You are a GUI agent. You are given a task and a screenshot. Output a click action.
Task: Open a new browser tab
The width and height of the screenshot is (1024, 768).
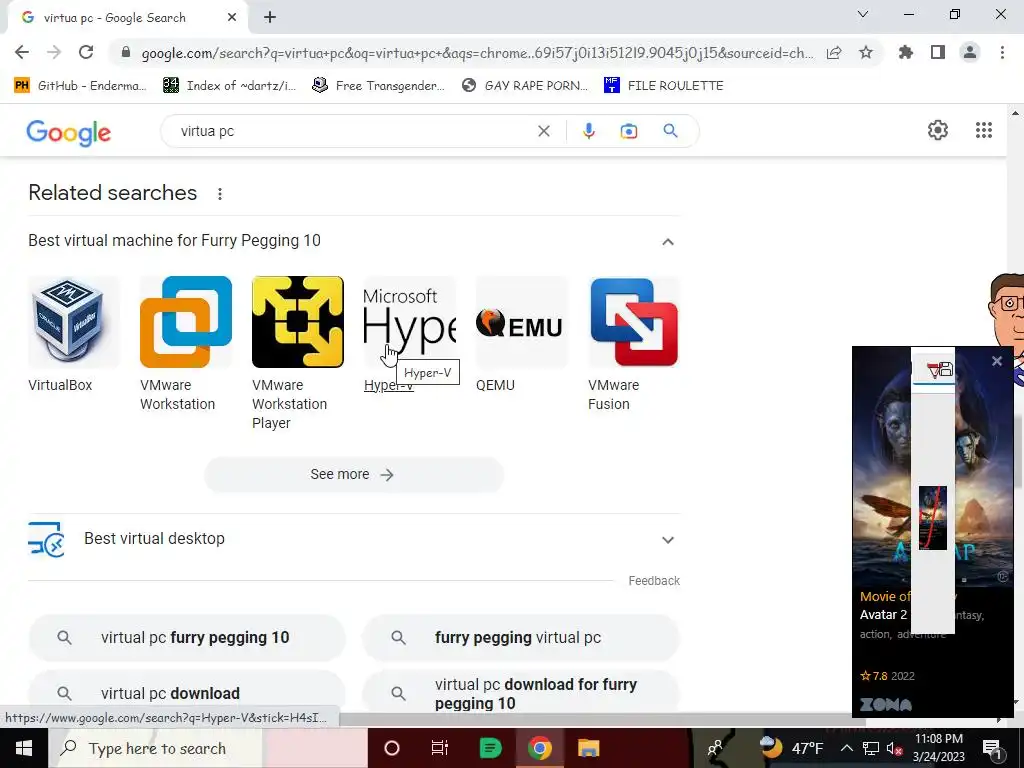(x=270, y=18)
